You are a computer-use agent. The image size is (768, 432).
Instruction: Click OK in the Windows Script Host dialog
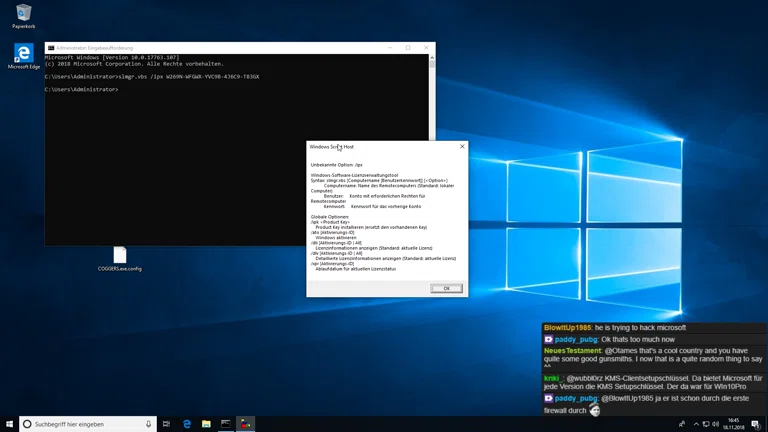446,288
